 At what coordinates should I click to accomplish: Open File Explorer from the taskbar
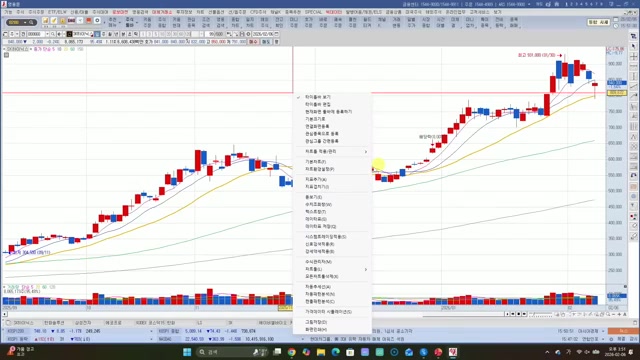point(321,352)
